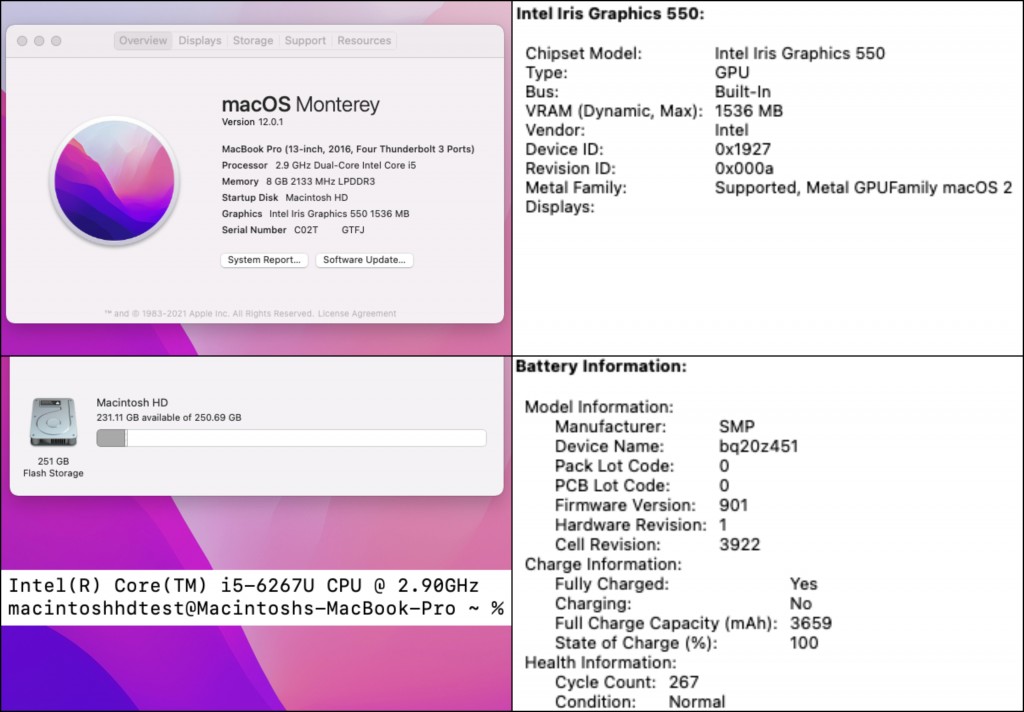Click the Metal Family value "Supported, Metal GPUFamily macOS 2"
The height and width of the screenshot is (712, 1024).
point(863,188)
